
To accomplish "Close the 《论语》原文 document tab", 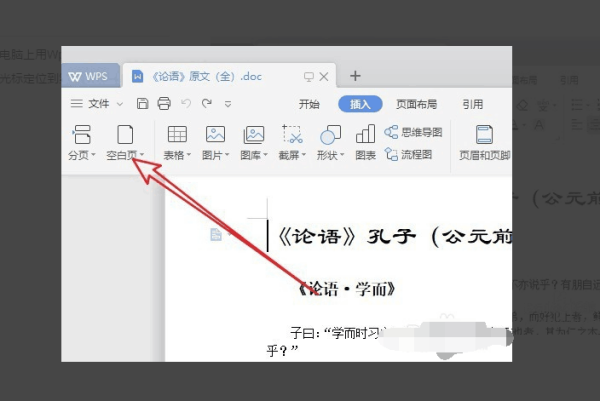I will (x=324, y=77).
